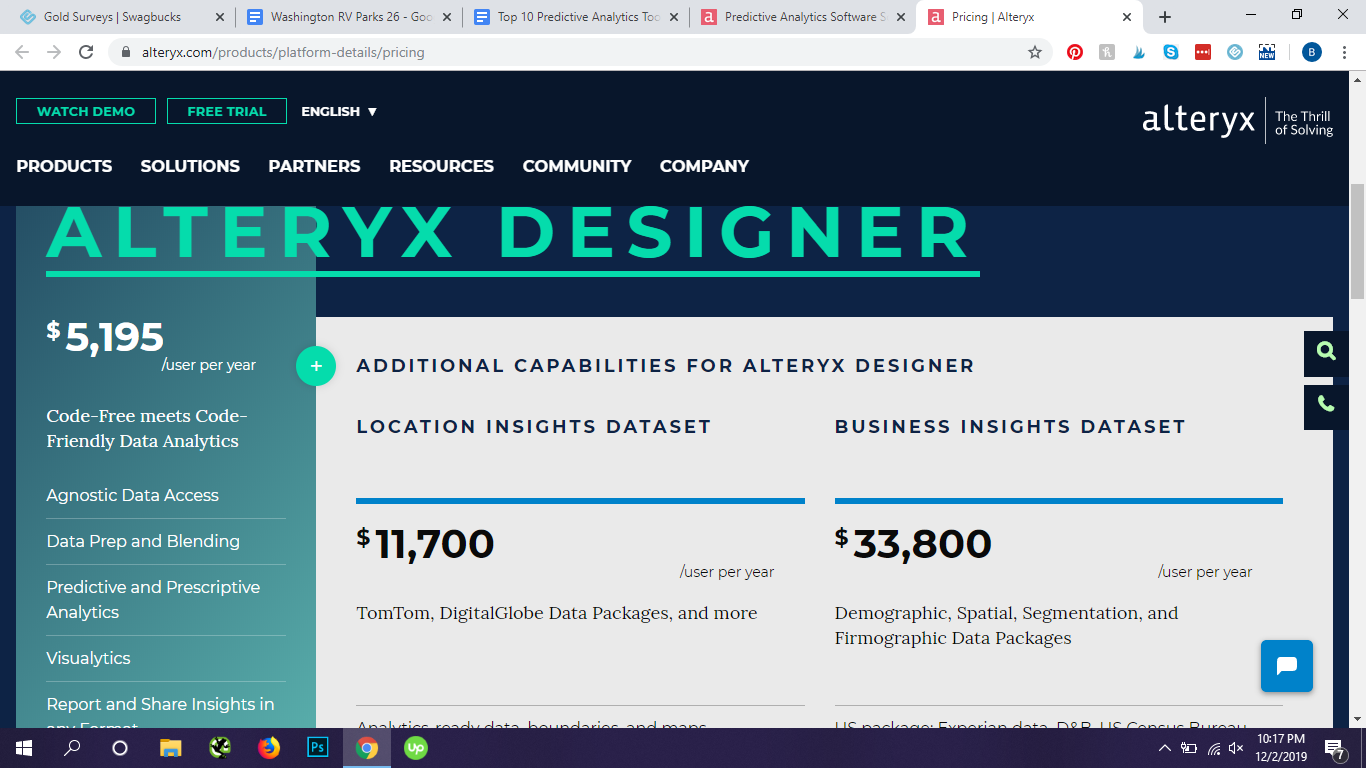This screenshot has height=768, width=1366.
Task: Open the ENGLISH language dropdown
Action: 339,111
